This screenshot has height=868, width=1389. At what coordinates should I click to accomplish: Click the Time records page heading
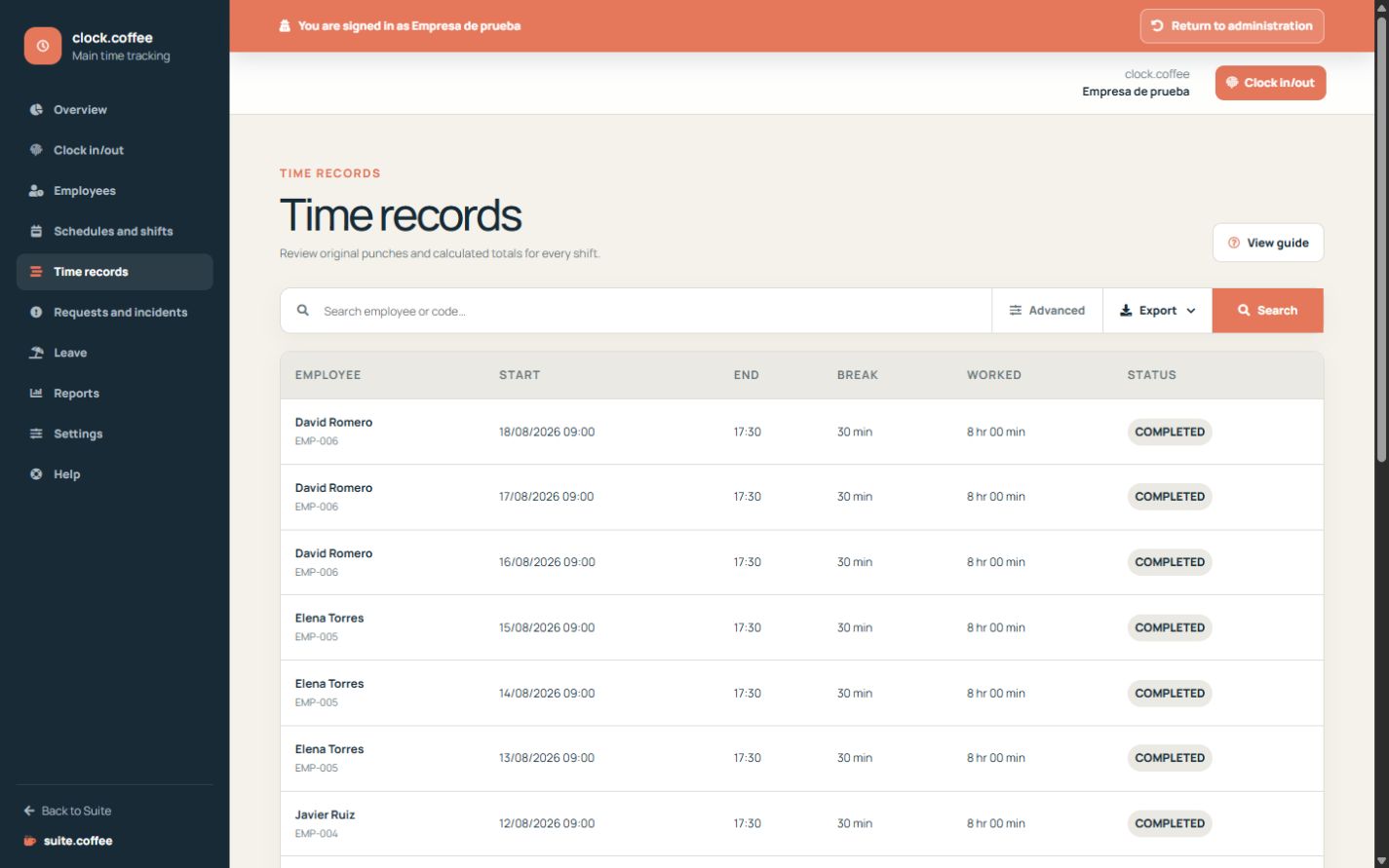[x=401, y=215]
